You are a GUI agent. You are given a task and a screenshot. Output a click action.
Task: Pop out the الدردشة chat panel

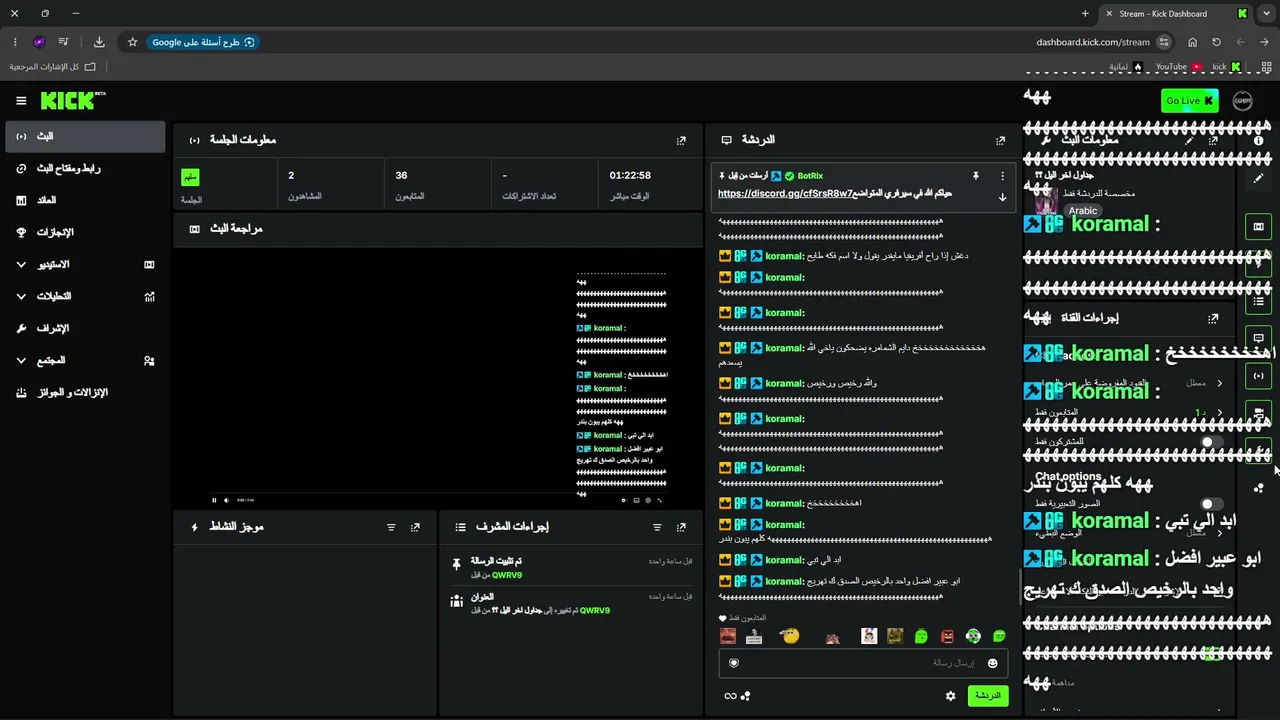pyautogui.click(x=1000, y=141)
